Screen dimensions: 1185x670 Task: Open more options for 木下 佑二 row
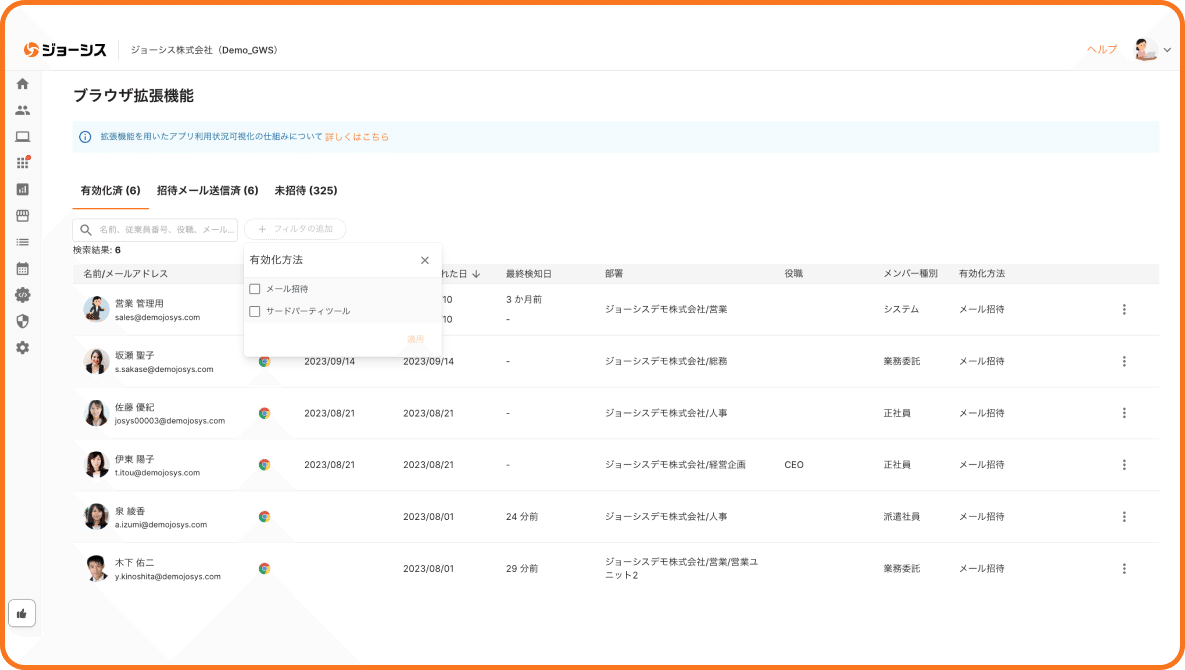coord(1125,569)
